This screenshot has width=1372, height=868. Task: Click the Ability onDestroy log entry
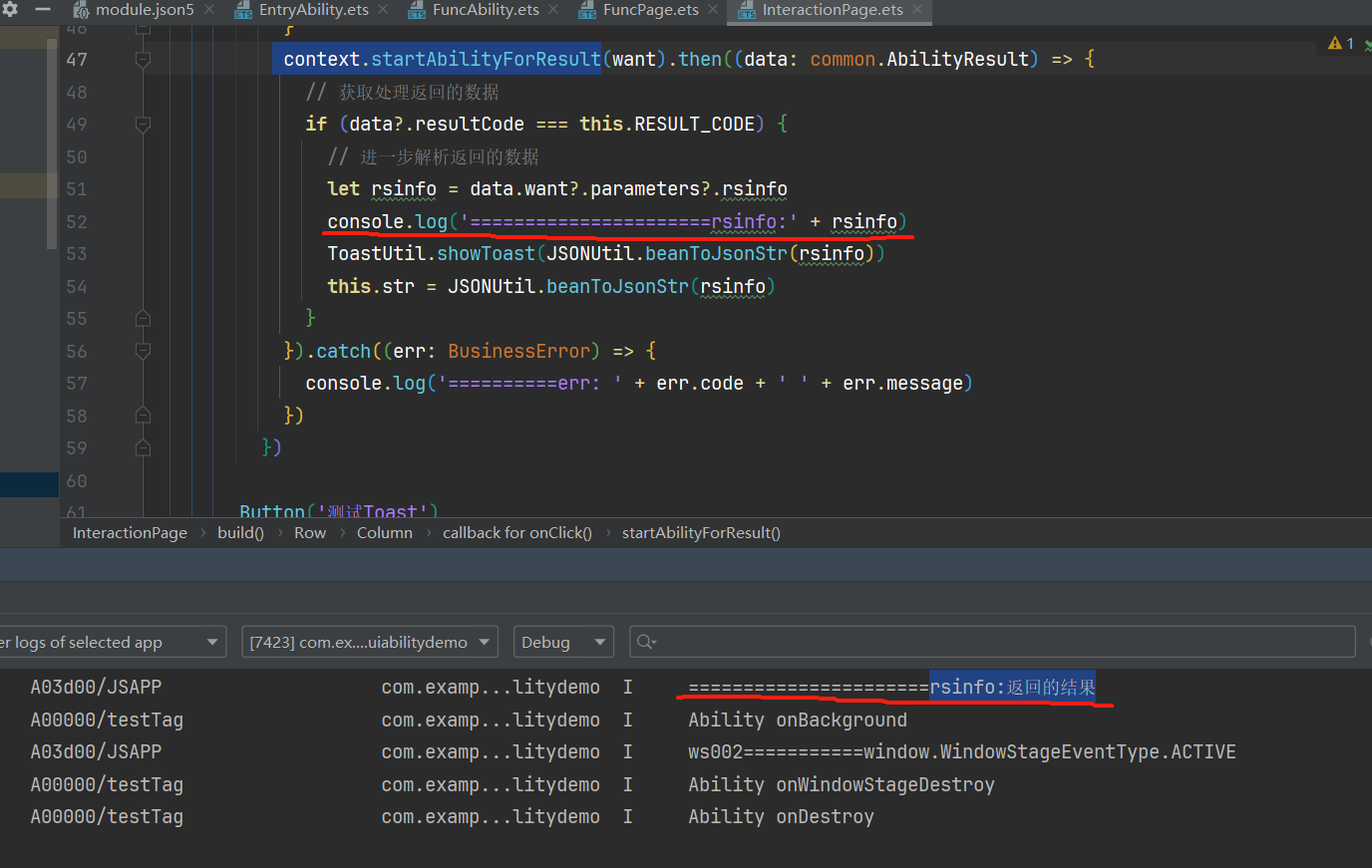781,817
